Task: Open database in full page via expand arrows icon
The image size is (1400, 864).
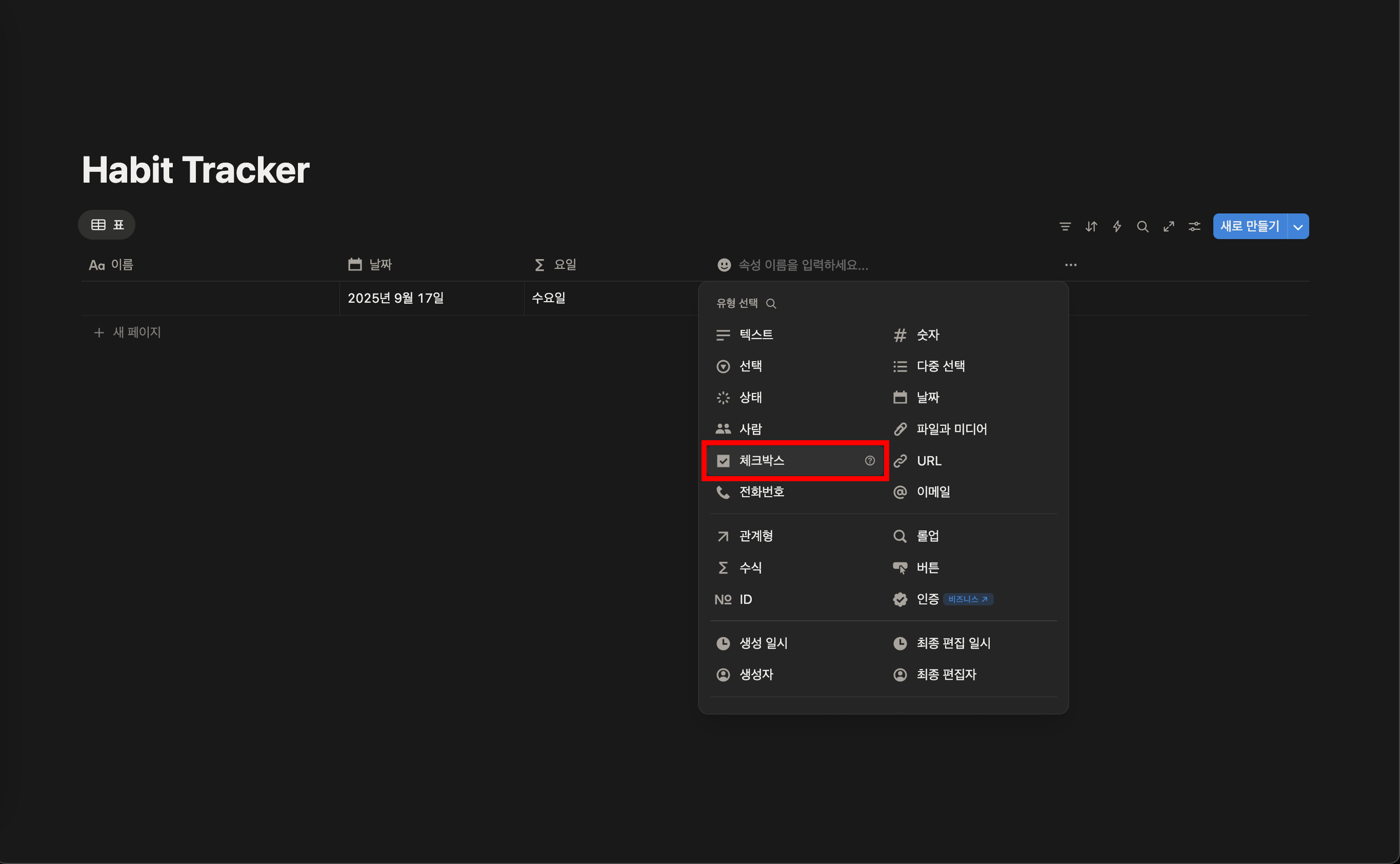Action: click(x=1169, y=226)
